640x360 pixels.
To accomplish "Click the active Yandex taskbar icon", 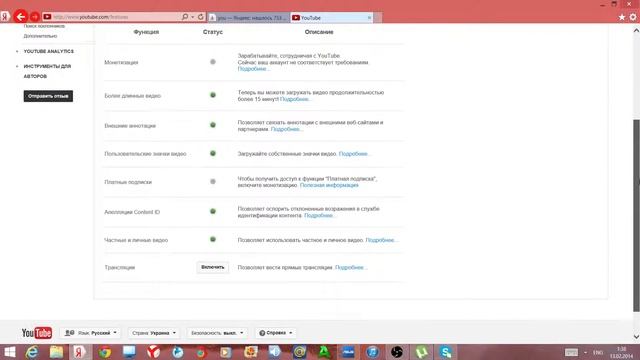I will tap(80, 352).
